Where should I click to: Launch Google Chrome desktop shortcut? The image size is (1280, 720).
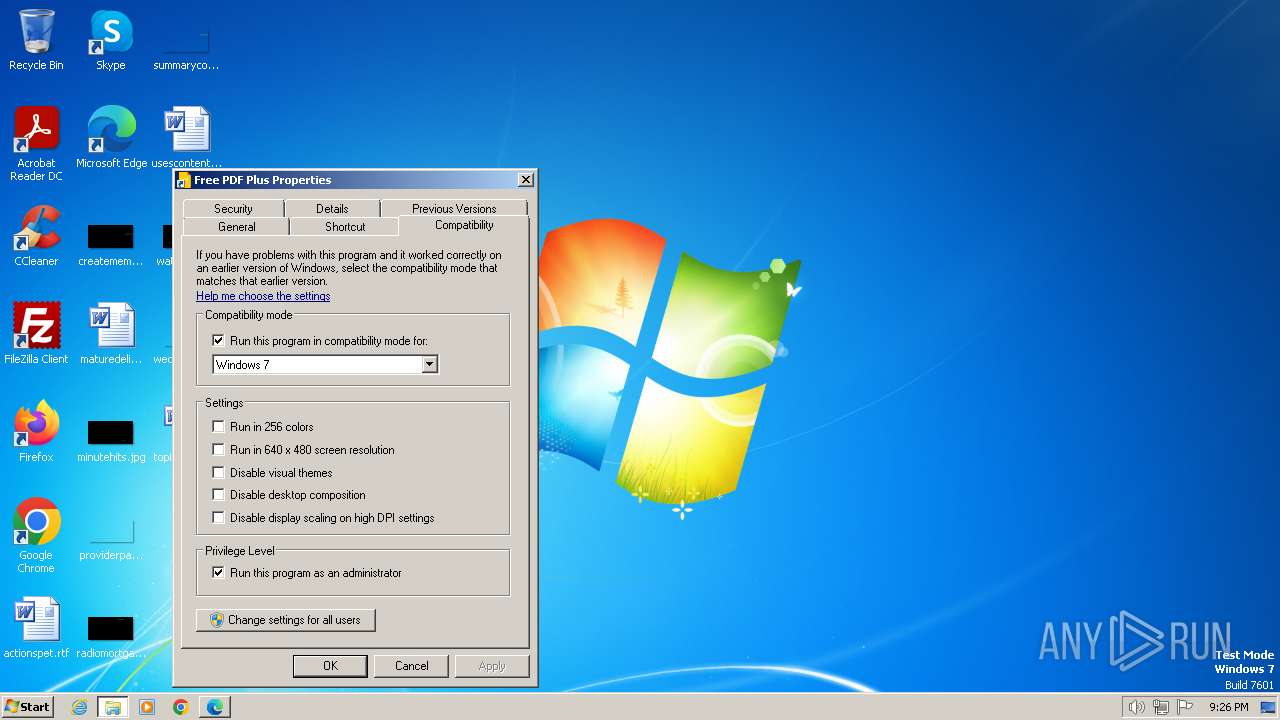(x=36, y=535)
